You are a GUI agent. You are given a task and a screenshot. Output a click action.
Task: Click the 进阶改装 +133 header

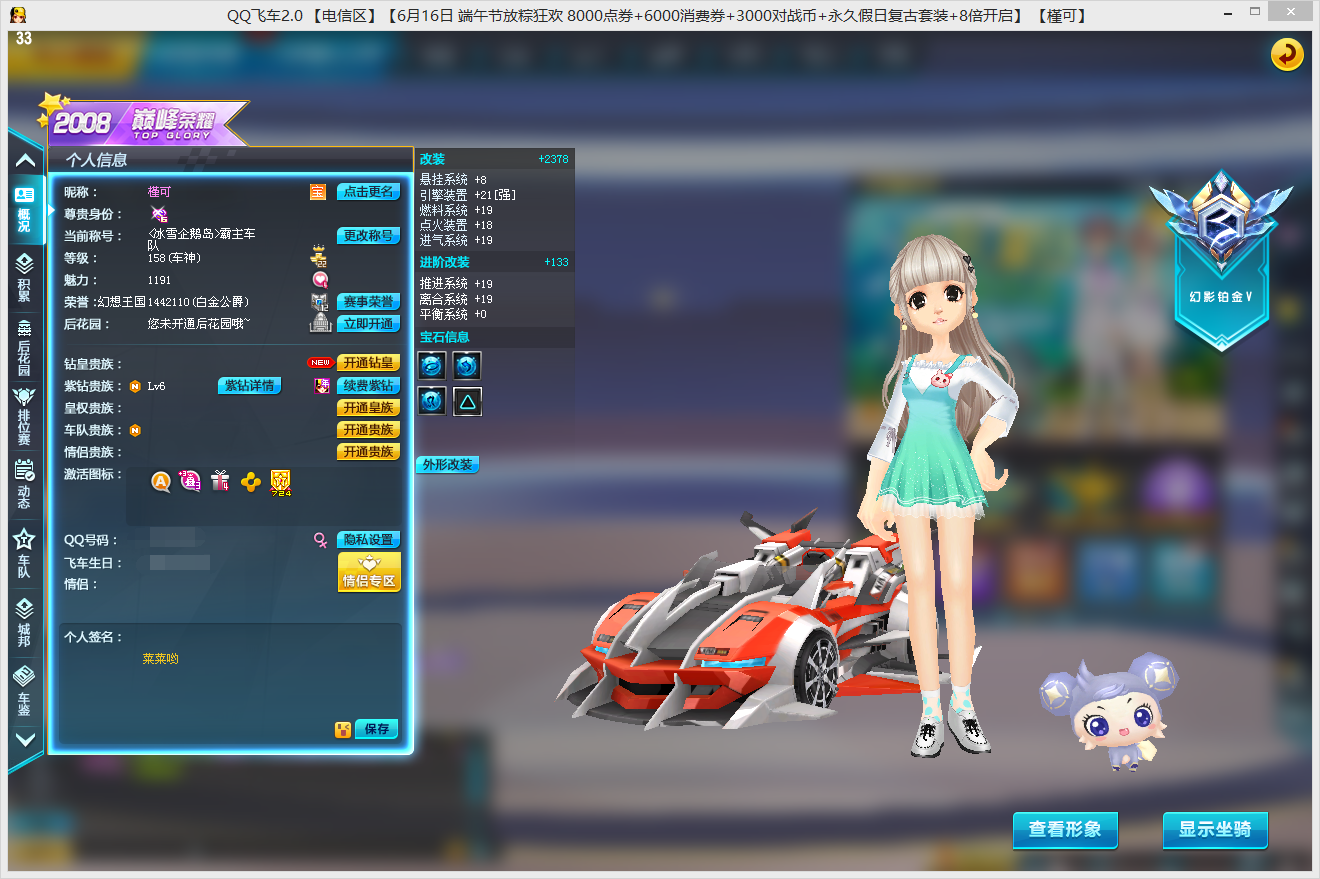pyautogui.click(x=494, y=262)
